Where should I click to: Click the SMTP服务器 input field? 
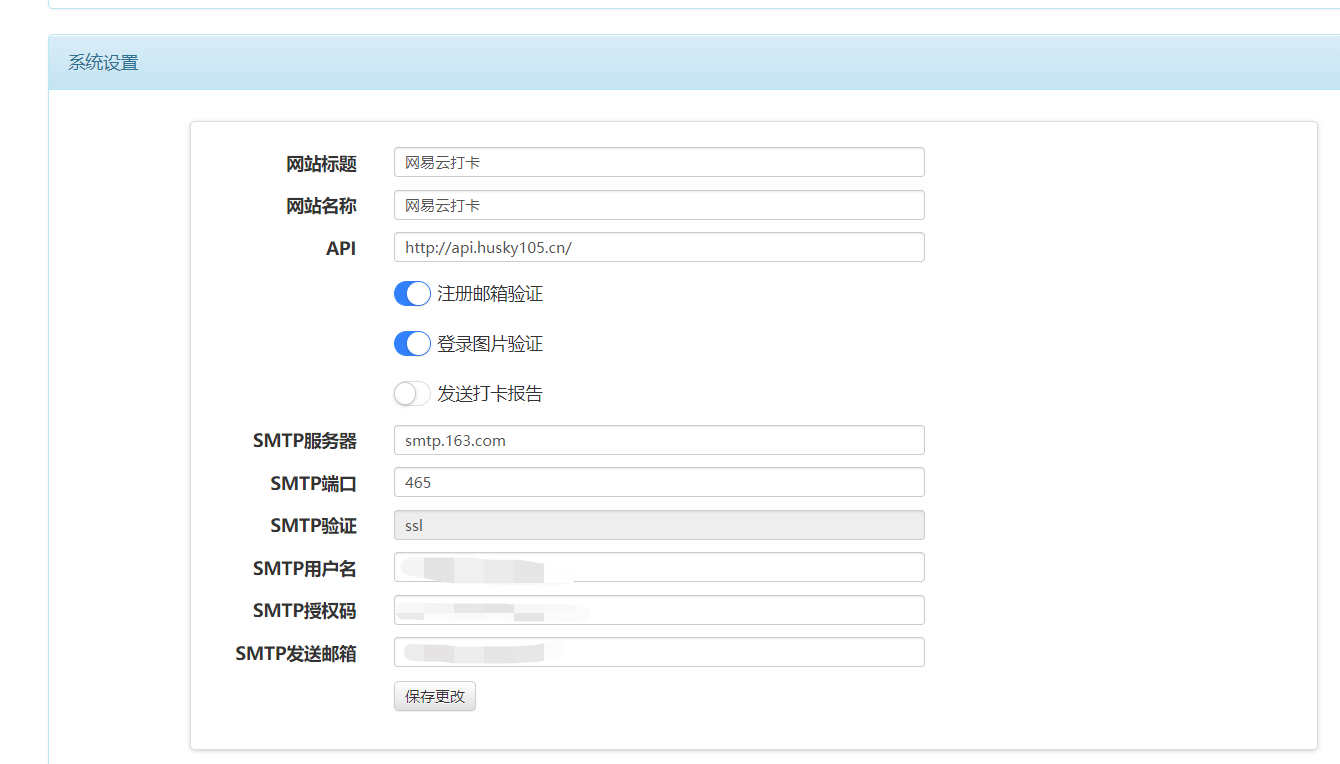[658, 440]
